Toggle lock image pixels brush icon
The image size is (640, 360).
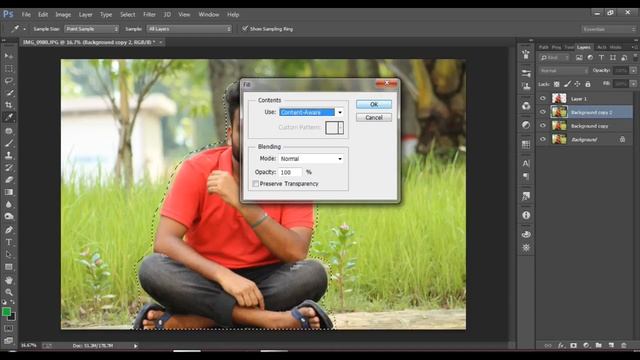pyautogui.click(x=567, y=84)
